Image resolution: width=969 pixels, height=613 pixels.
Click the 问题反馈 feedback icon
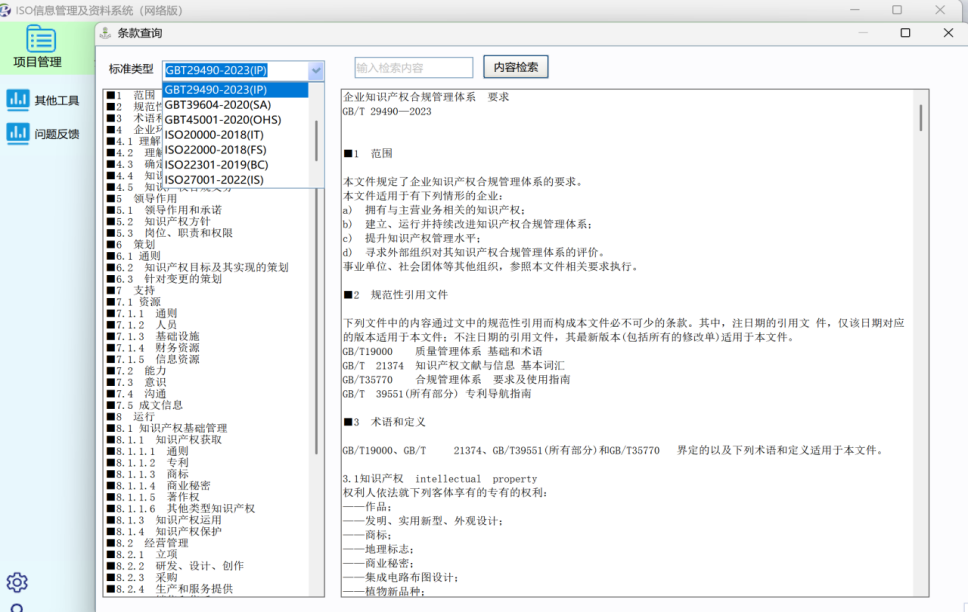pos(17,132)
